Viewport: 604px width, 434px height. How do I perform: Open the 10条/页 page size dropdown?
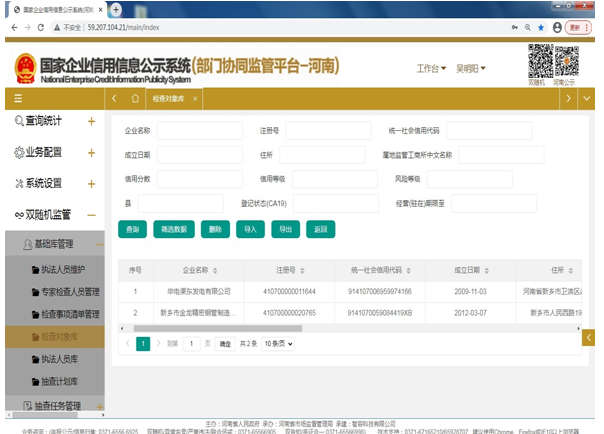[x=278, y=343]
